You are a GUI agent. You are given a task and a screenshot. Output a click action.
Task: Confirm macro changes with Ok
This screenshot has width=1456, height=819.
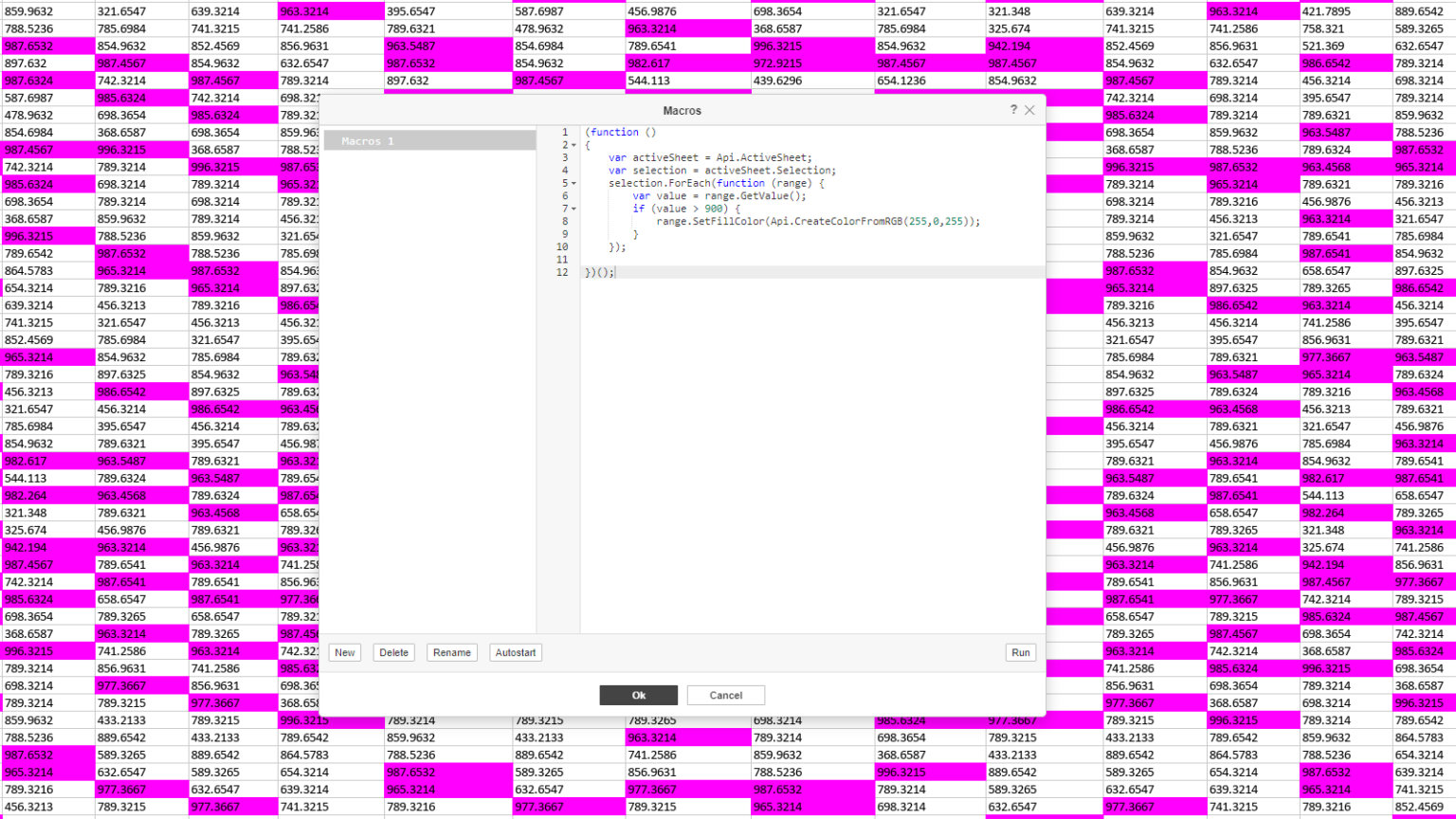[x=637, y=695]
